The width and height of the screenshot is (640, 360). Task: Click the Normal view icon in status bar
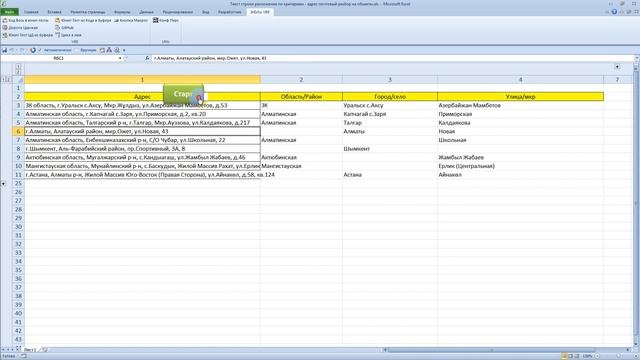[564, 356]
